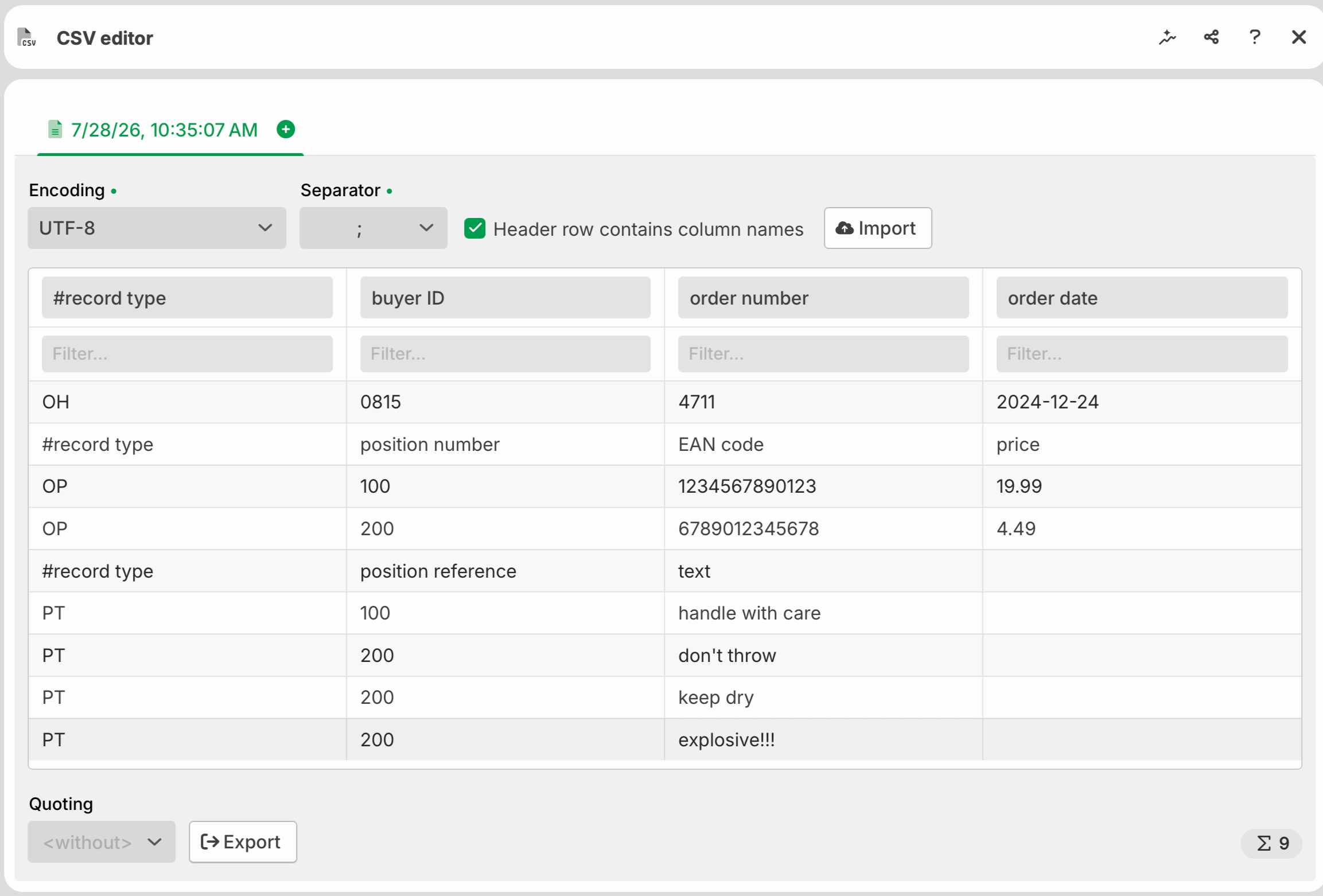
Task: Select the 6789012345678 cell
Action: [823, 529]
